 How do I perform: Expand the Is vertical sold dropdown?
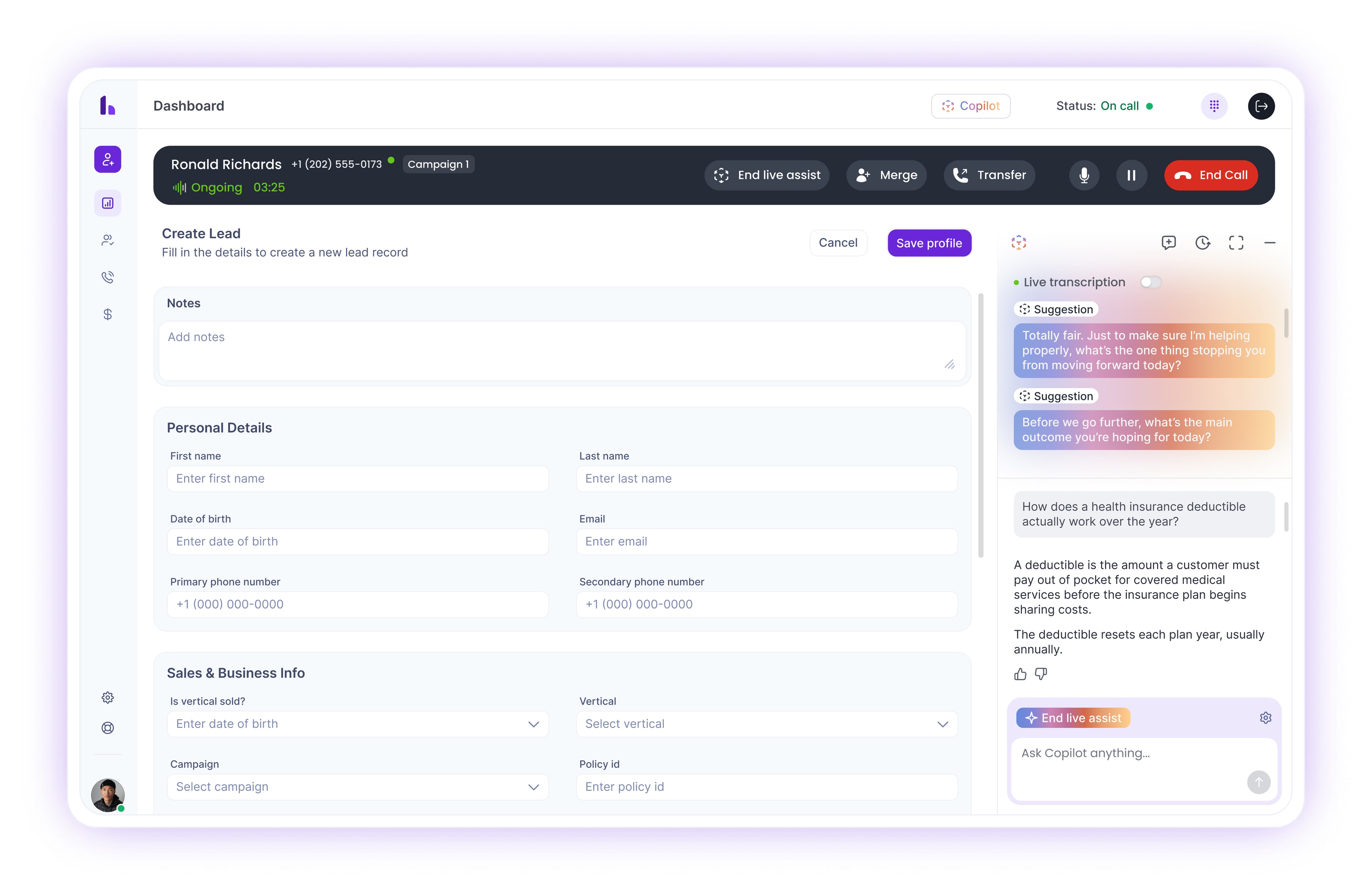click(x=357, y=724)
